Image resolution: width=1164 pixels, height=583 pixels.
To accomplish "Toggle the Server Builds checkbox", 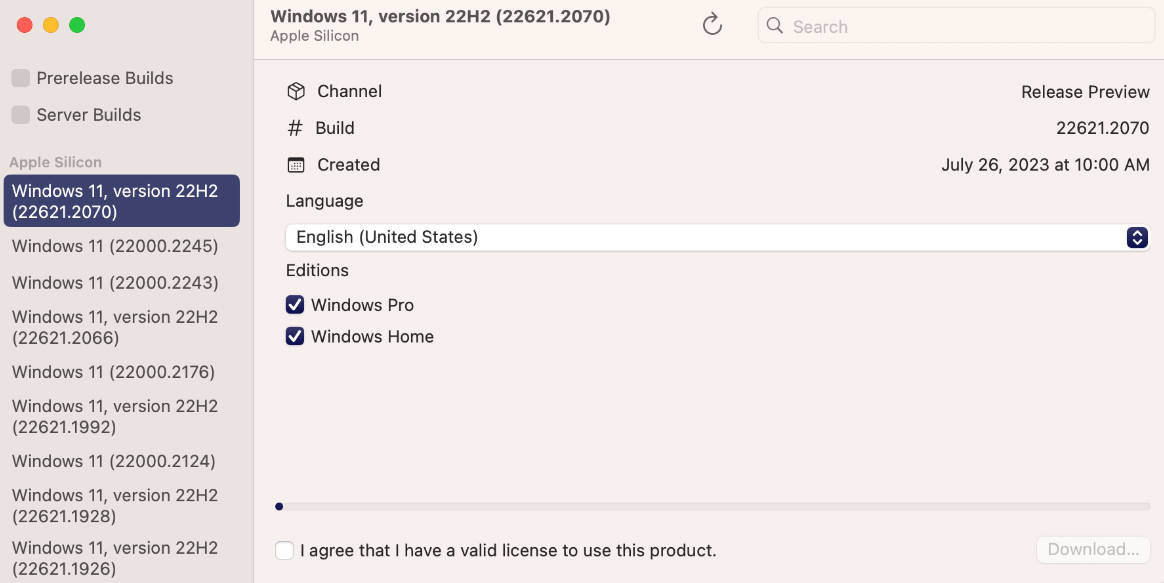I will (x=21, y=115).
